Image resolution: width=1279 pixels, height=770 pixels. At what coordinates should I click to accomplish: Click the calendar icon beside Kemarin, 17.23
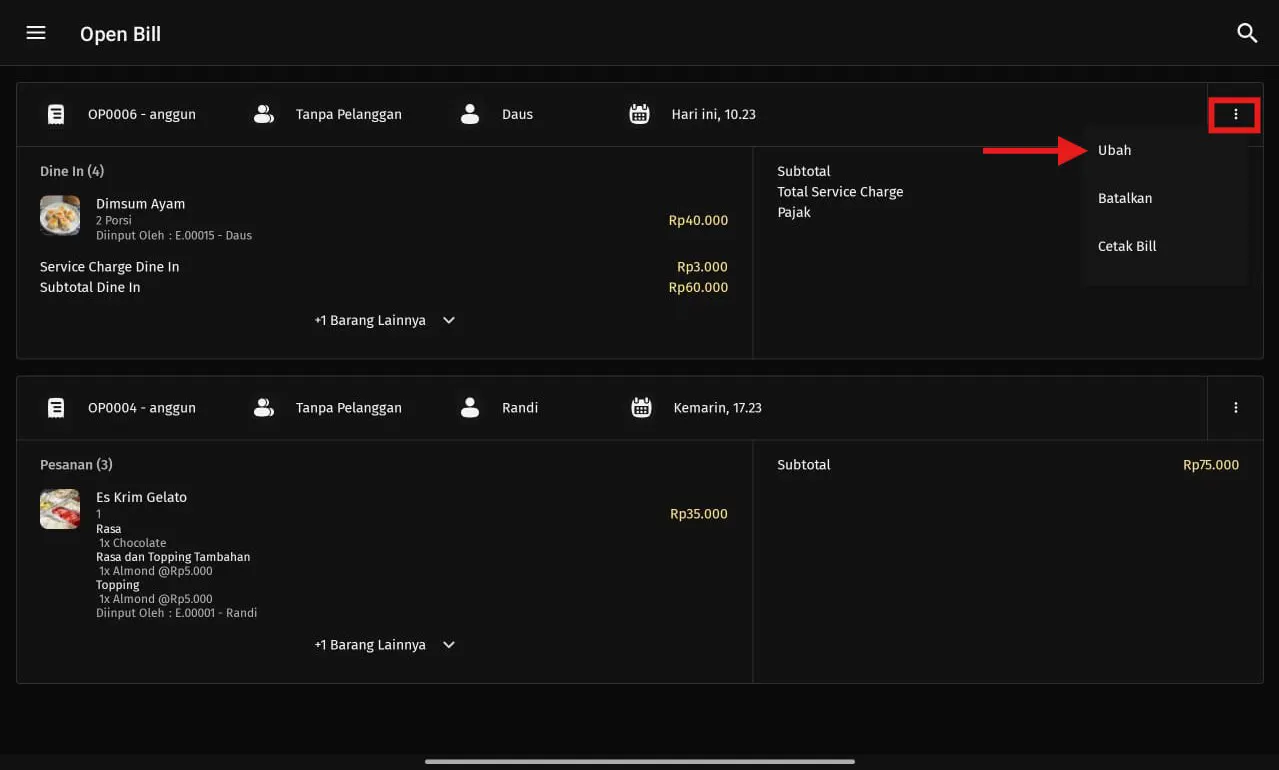(x=641, y=408)
